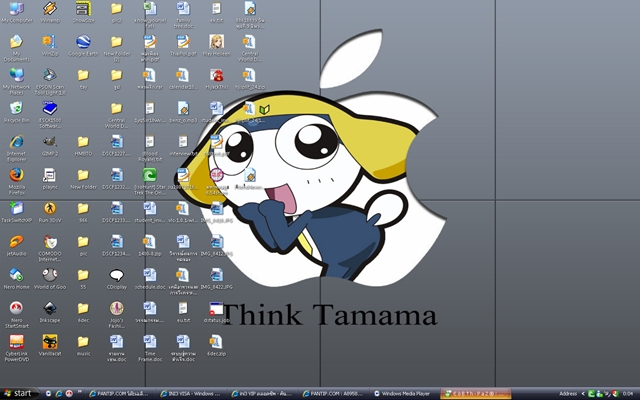Open the Time Frame.doc file
The width and height of the screenshot is (640, 400).
150,349
